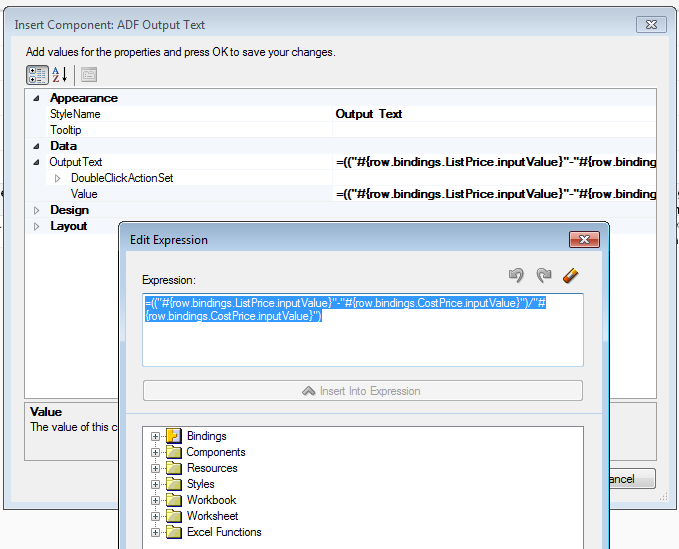Select the Resources folder icon

pyautogui.click(x=174, y=468)
